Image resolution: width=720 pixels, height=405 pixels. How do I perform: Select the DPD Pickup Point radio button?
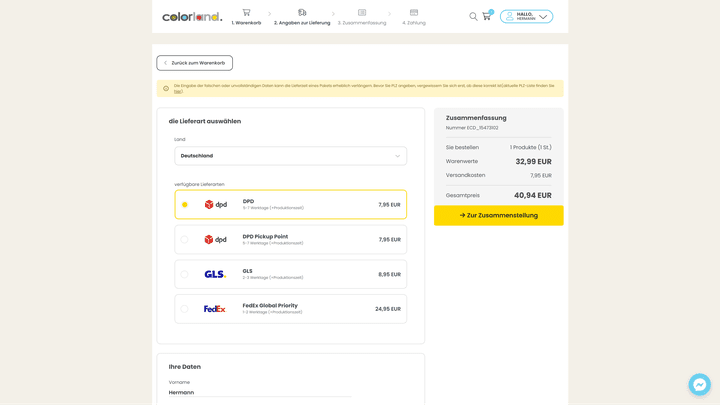[185, 240]
